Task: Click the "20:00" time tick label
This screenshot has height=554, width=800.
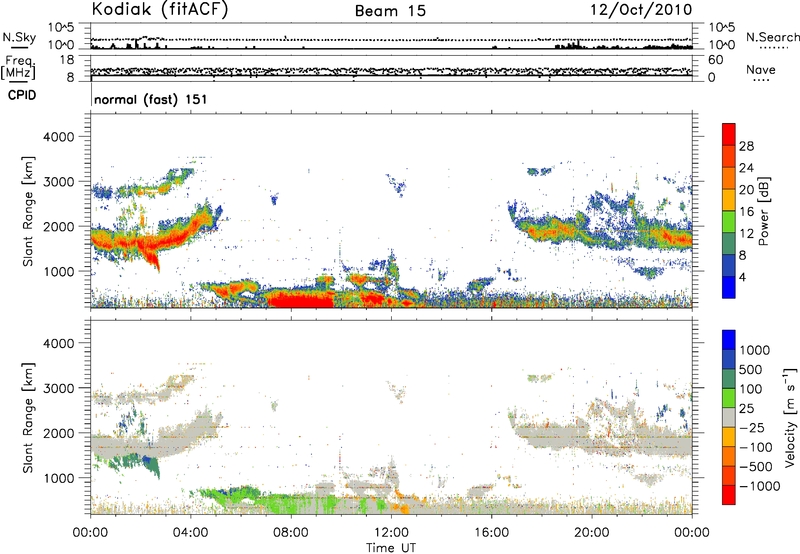Action: [591, 533]
